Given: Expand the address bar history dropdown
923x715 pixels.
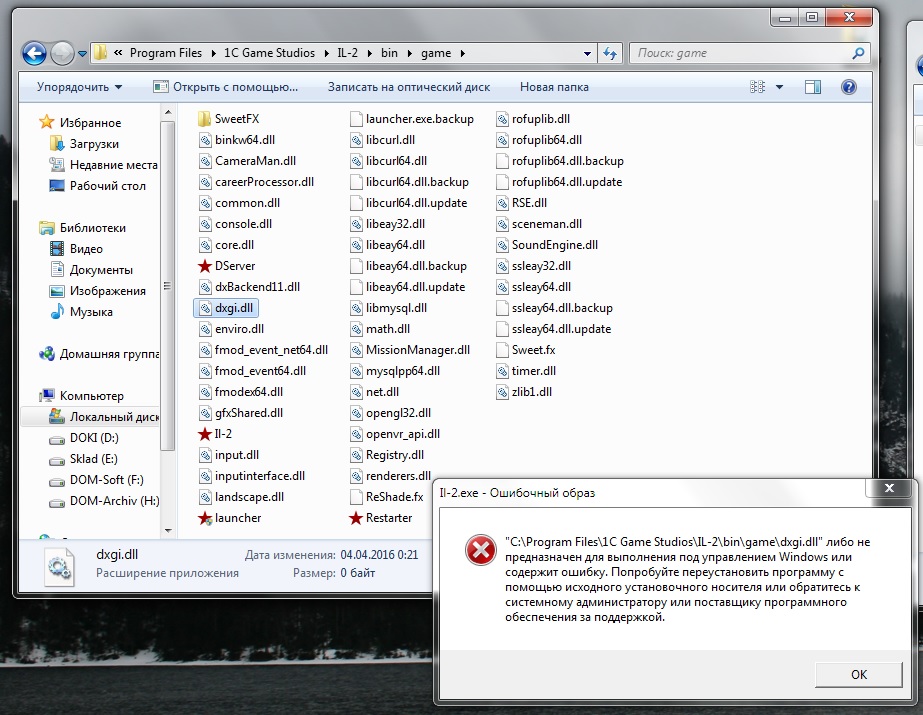Looking at the screenshot, I should pos(587,54).
